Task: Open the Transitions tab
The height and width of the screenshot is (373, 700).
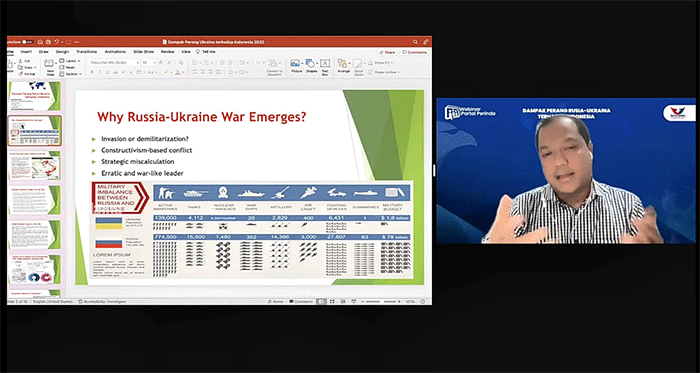Action: click(87, 52)
